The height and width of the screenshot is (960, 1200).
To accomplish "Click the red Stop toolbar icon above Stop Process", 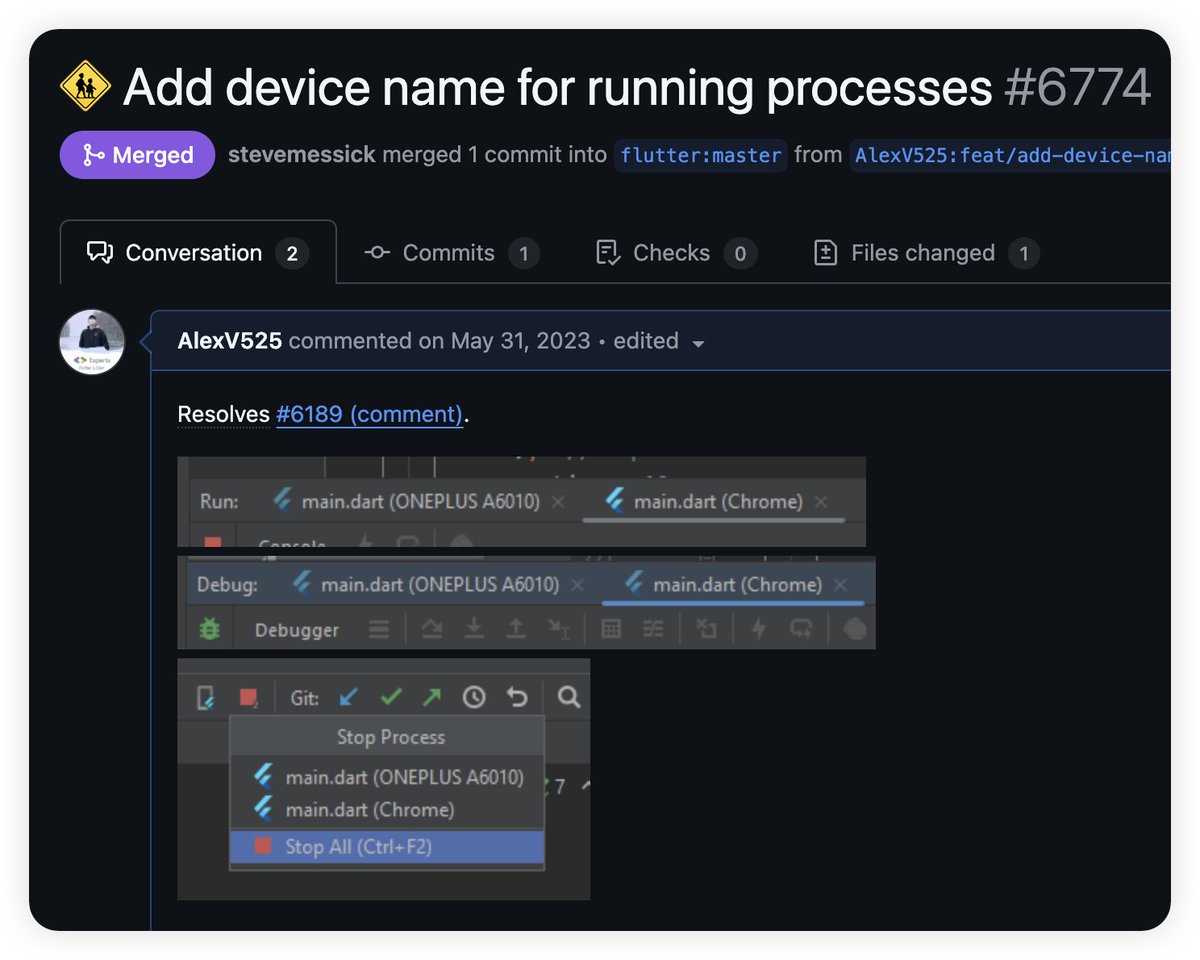I will click(x=248, y=698).
